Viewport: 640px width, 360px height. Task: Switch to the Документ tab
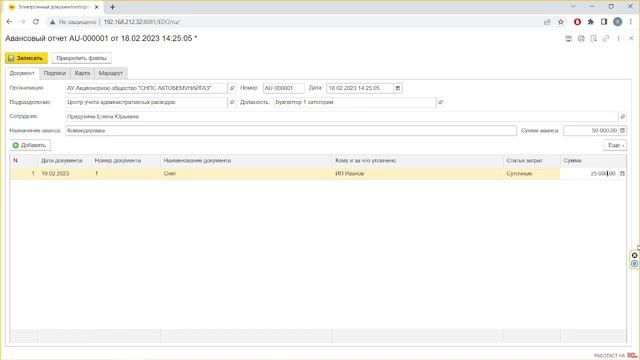pyautogui.click(x=22, y=73)
